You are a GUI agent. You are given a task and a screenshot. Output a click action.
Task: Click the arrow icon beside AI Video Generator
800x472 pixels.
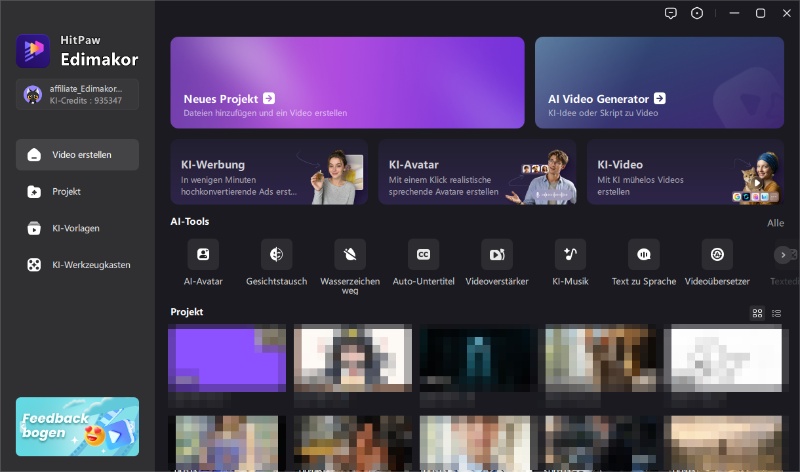click(660, 98)
